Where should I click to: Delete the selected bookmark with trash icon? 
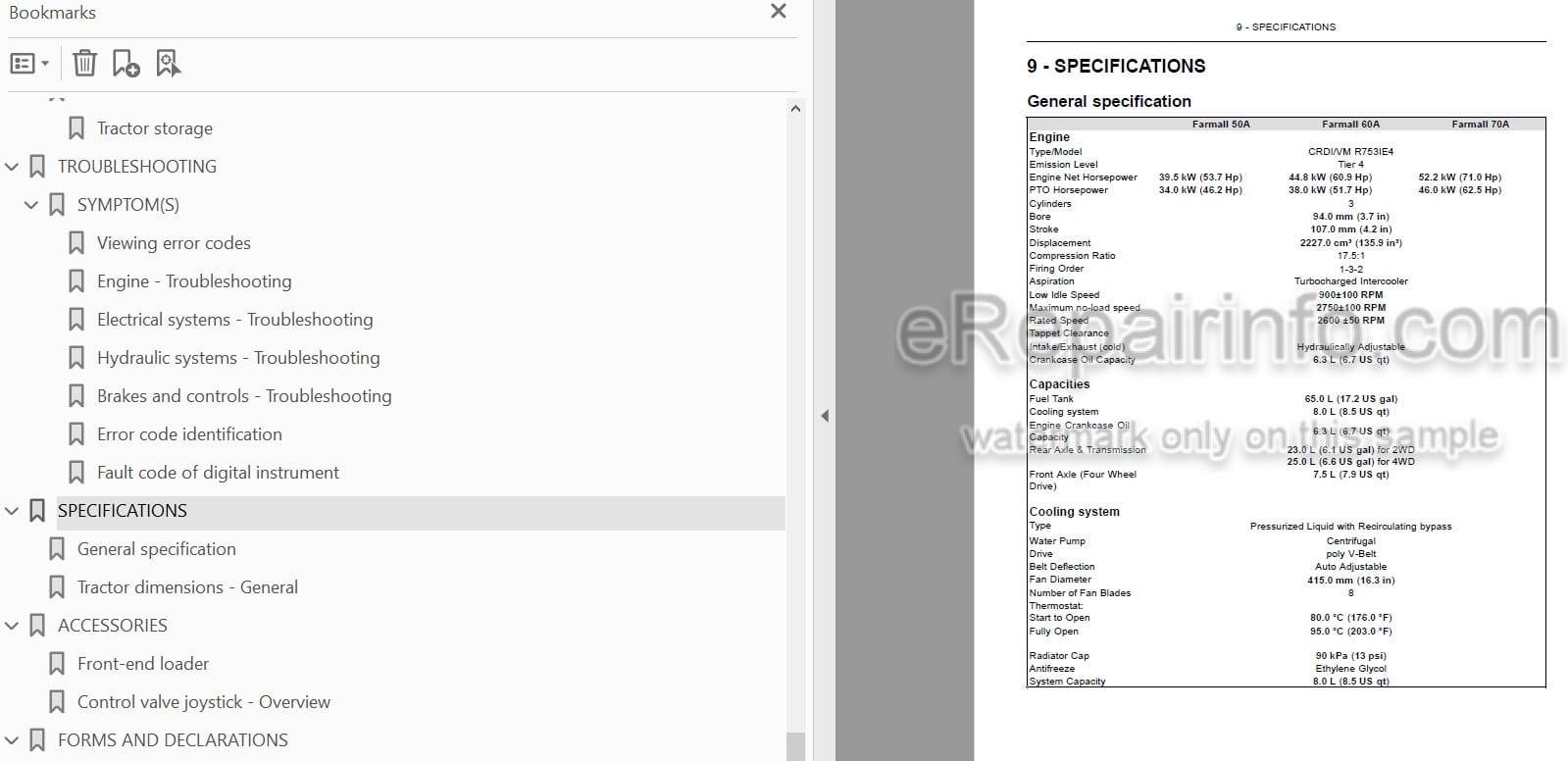coord(85,64)
